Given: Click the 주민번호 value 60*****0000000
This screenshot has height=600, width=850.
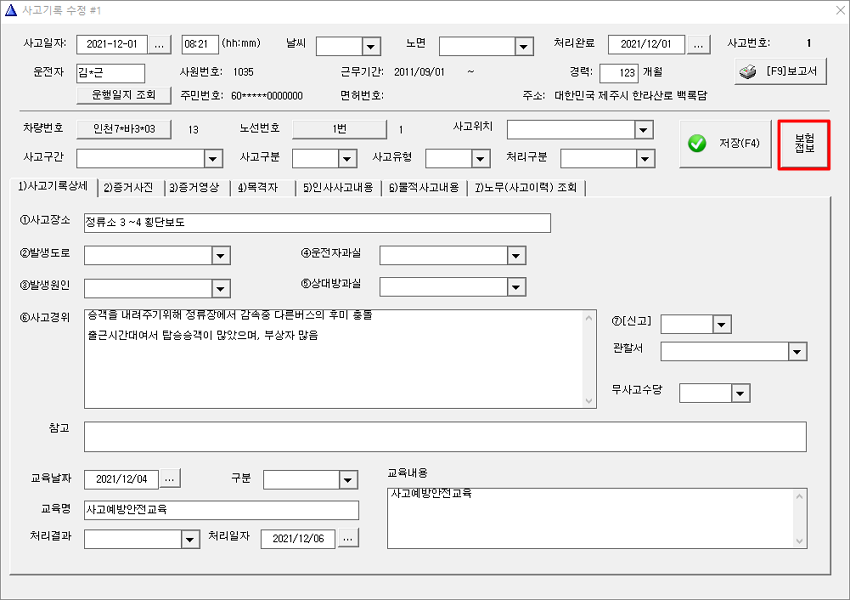Looking at the screenshot, I should tap(267, 96).
